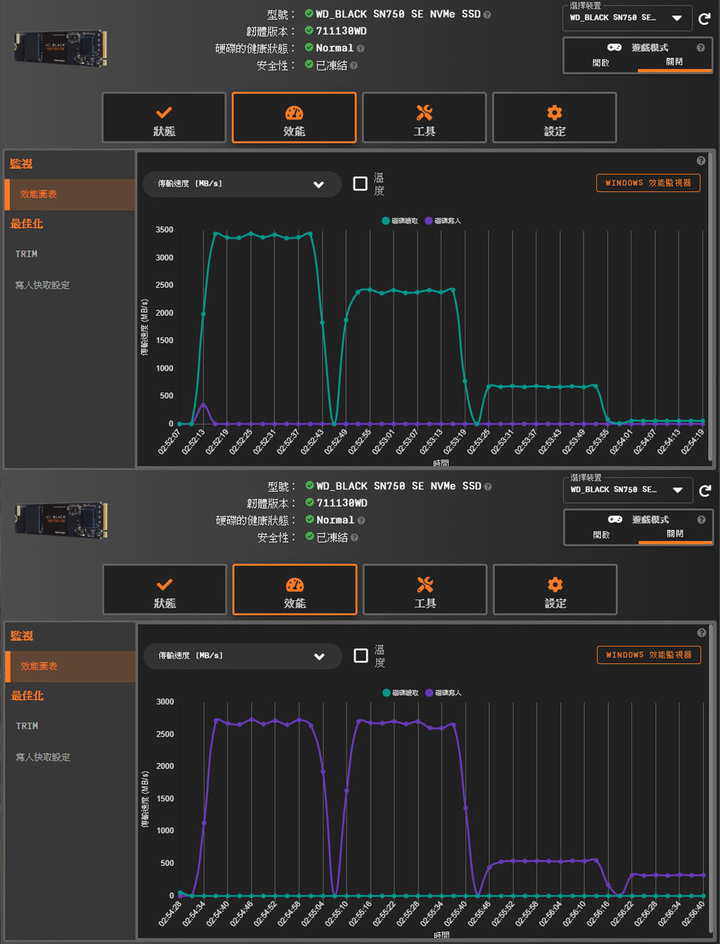Click 最佳化 heading in the lower dashboard sidebar
Viewport: 720px width, 944px height.
(x=27, y=695)
